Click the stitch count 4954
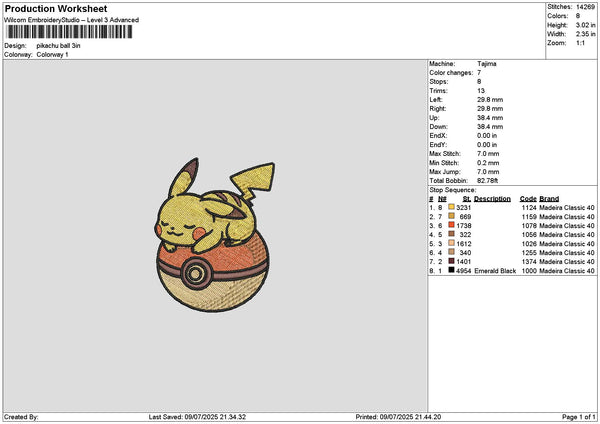The width and height of the screenshot is (600, 424). click(463, 271)
